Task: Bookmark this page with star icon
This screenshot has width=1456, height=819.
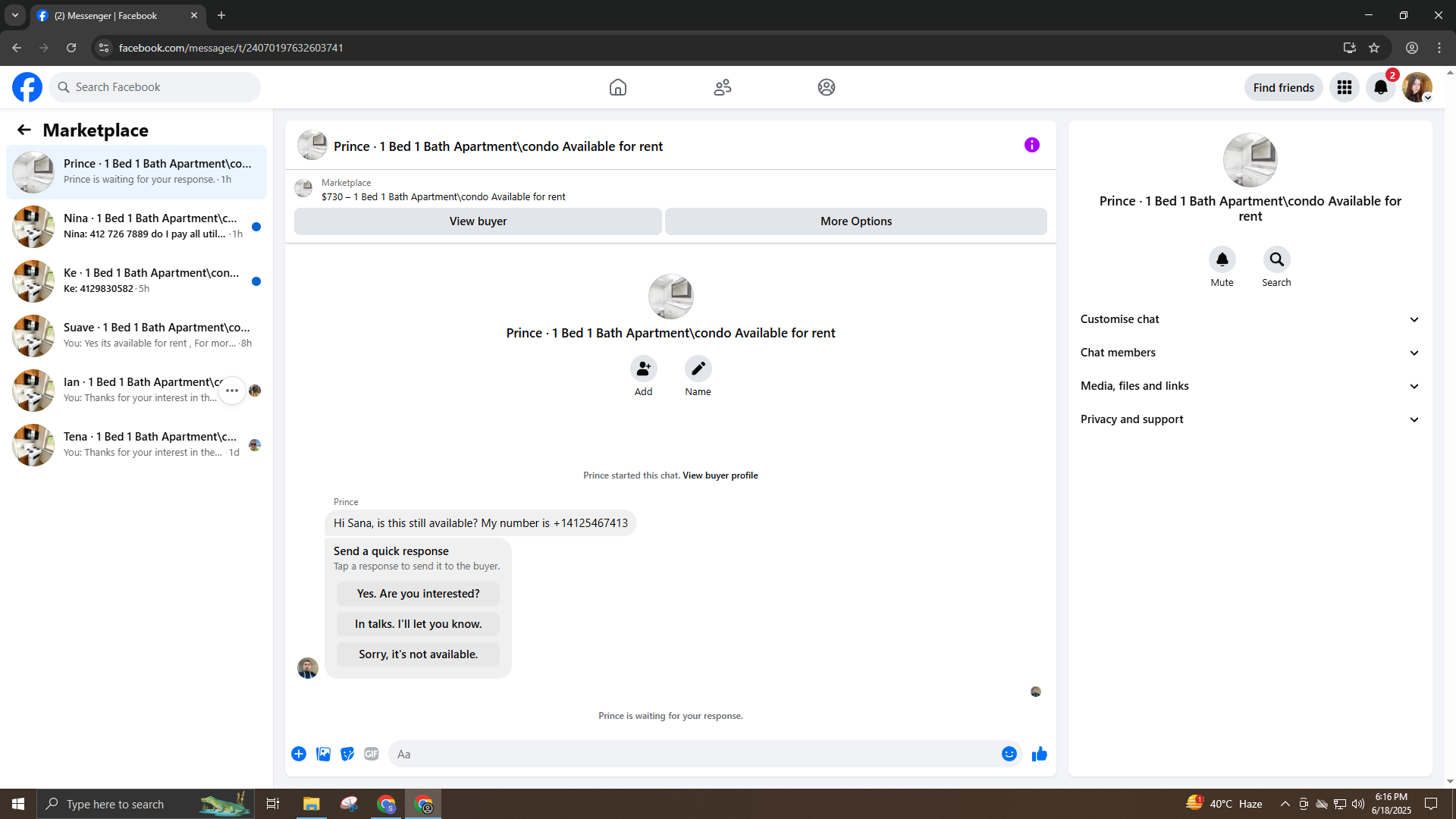Action: (1374, 48)
